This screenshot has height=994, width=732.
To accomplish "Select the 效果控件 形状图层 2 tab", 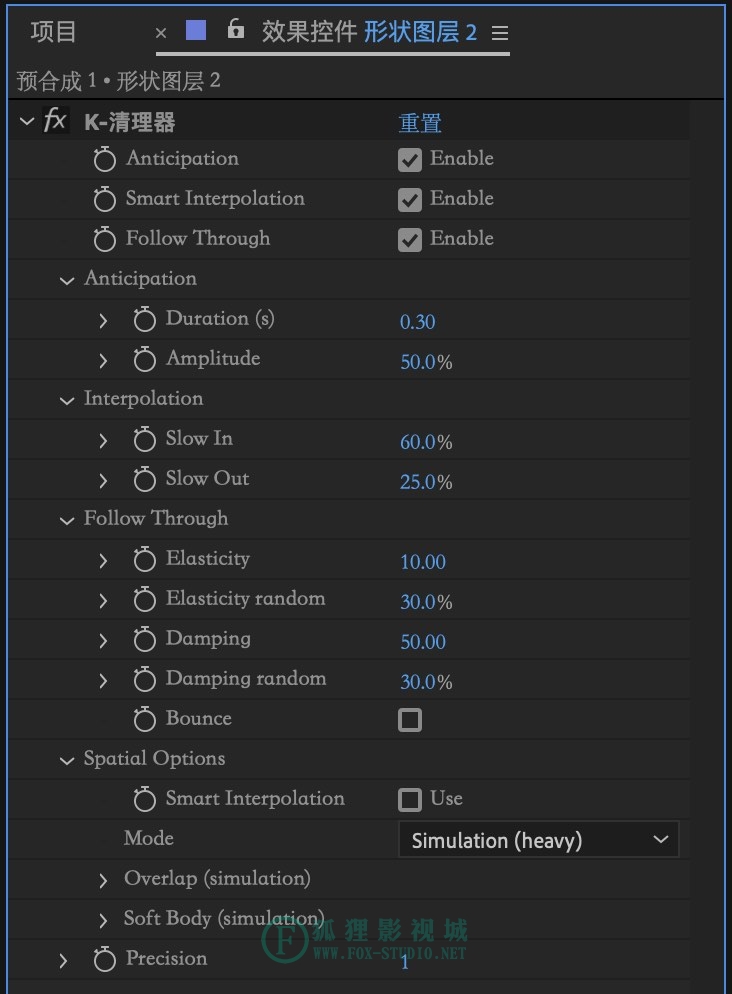I will (369, 32).
